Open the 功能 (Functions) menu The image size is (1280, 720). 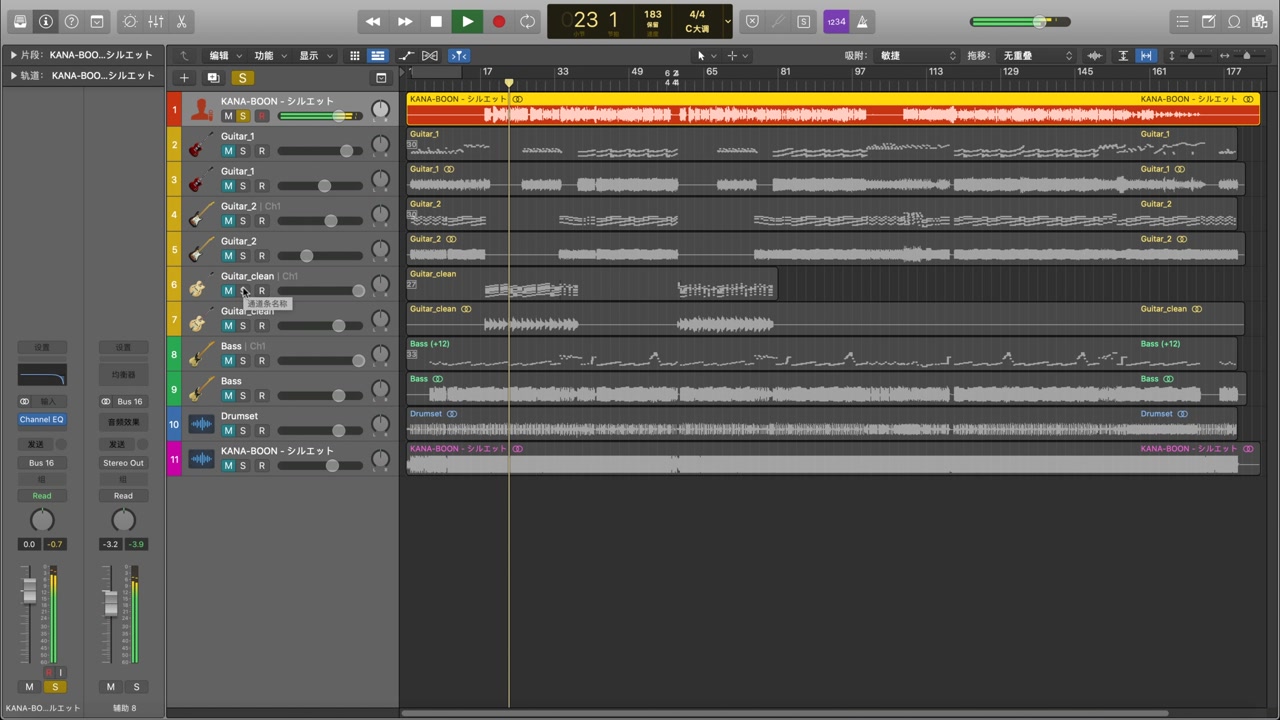pos(270,56)
